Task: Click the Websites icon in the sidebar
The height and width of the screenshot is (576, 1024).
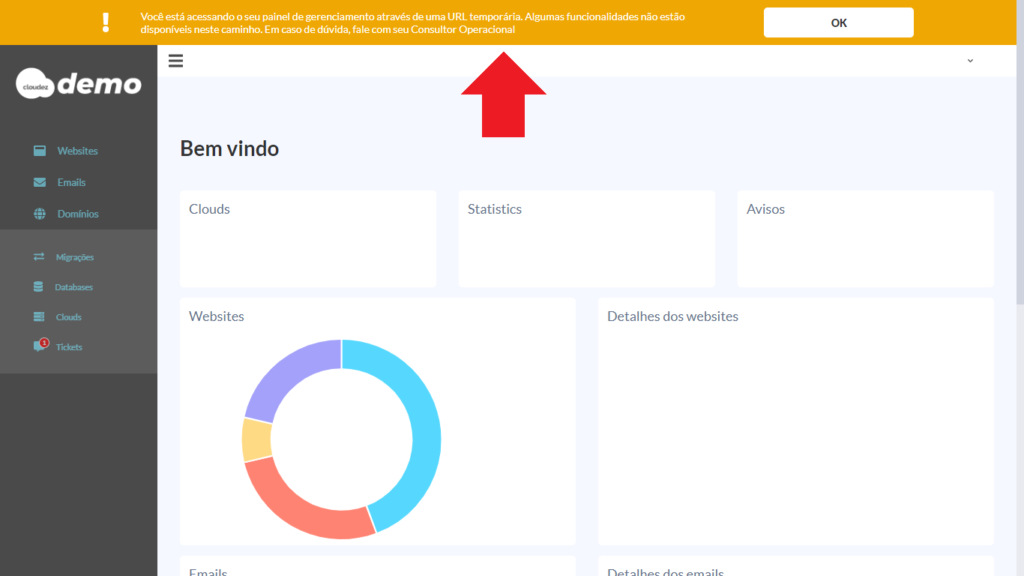Action: point(40,151)
